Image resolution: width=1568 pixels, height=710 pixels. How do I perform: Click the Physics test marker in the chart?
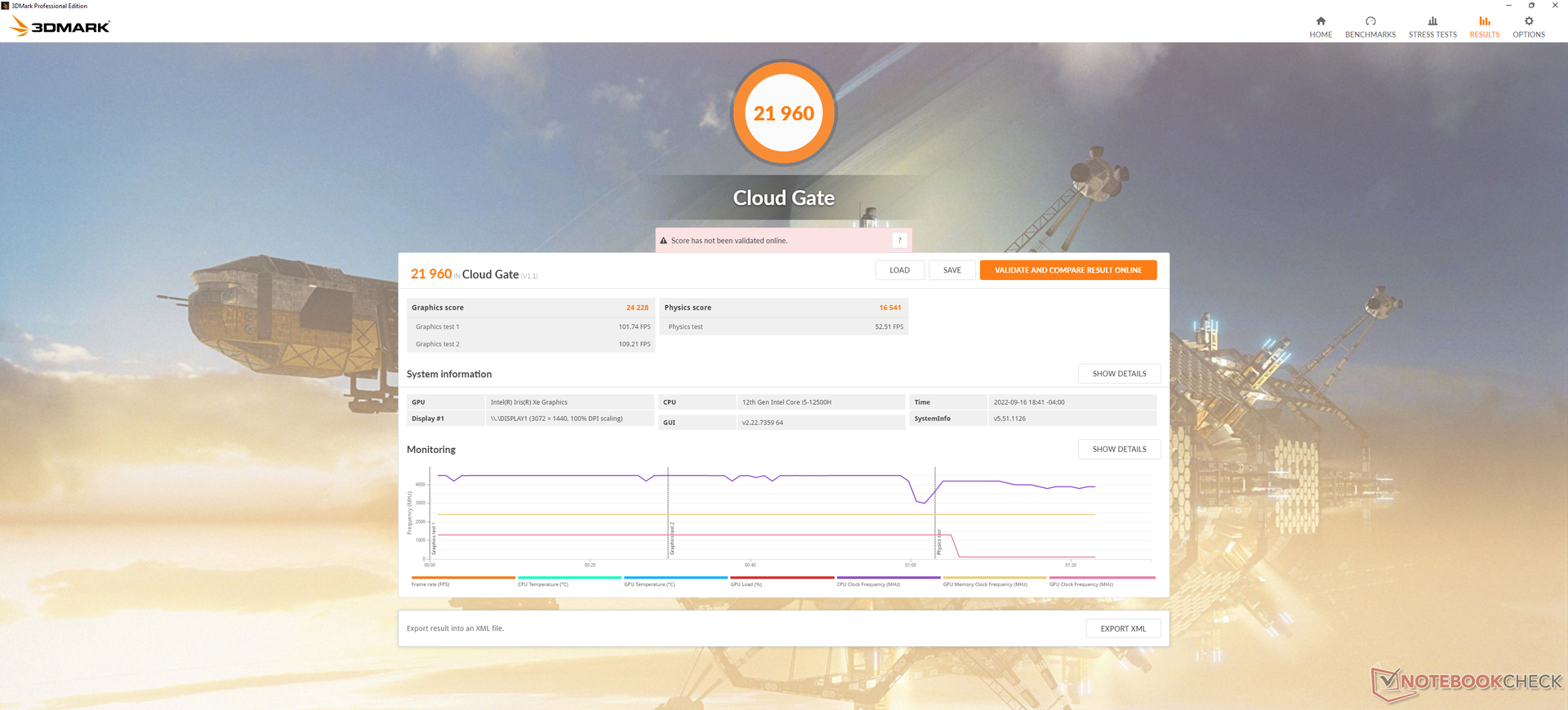(939, 542)
